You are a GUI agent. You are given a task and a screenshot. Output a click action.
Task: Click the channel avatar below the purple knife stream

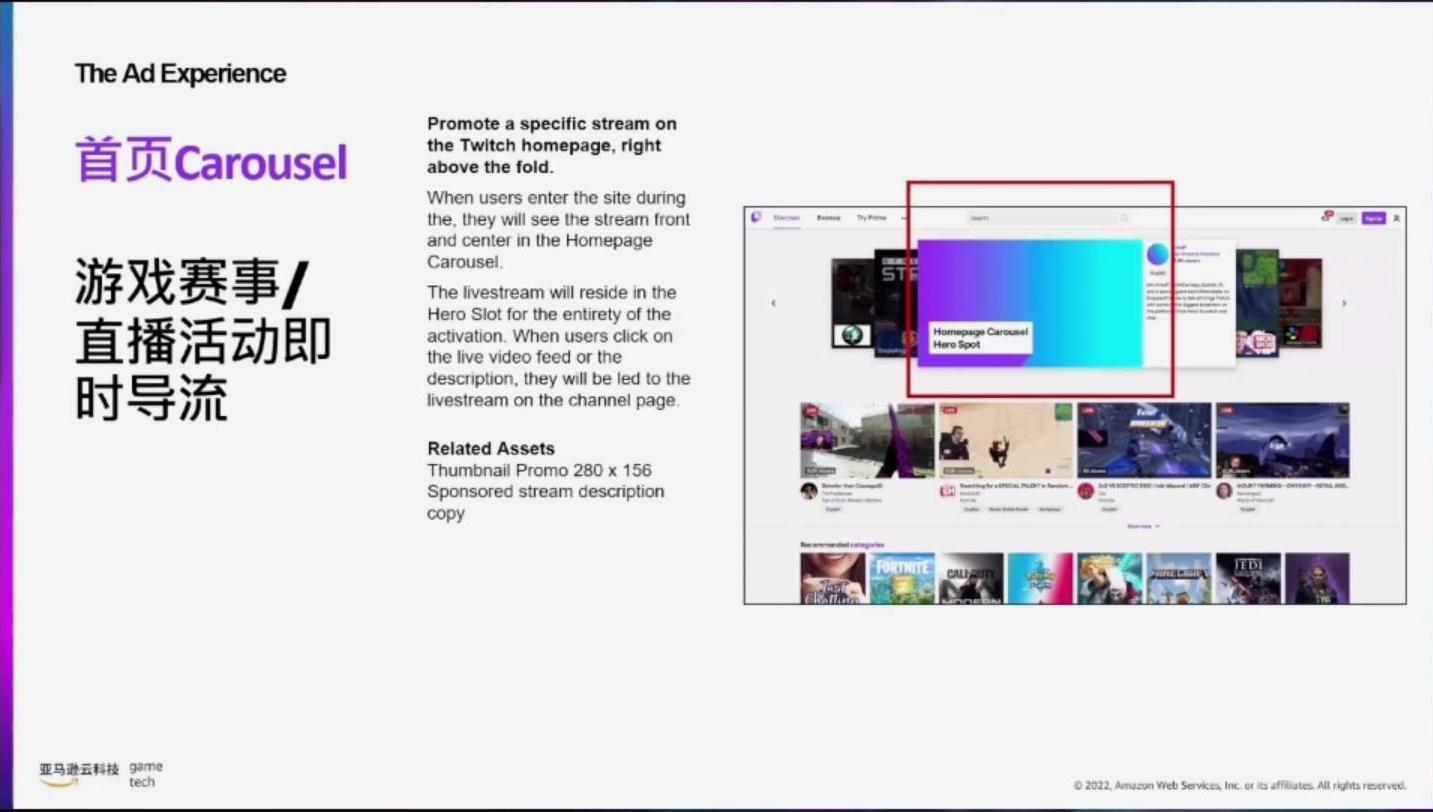pos(809,491)
